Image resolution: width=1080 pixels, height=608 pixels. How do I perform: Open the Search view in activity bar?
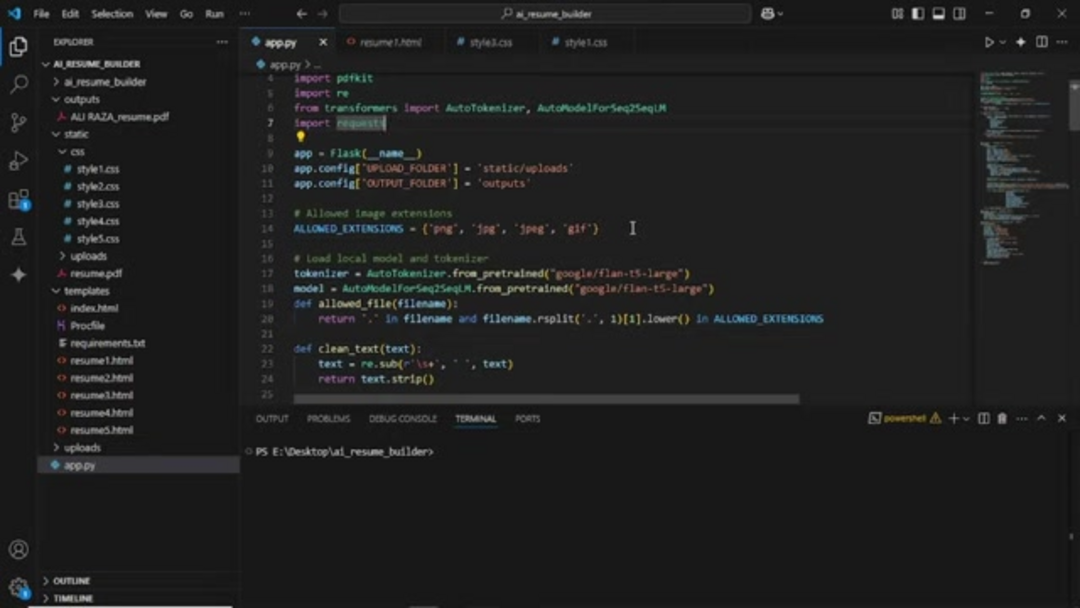pyautogui.click(x=18, y=85)
